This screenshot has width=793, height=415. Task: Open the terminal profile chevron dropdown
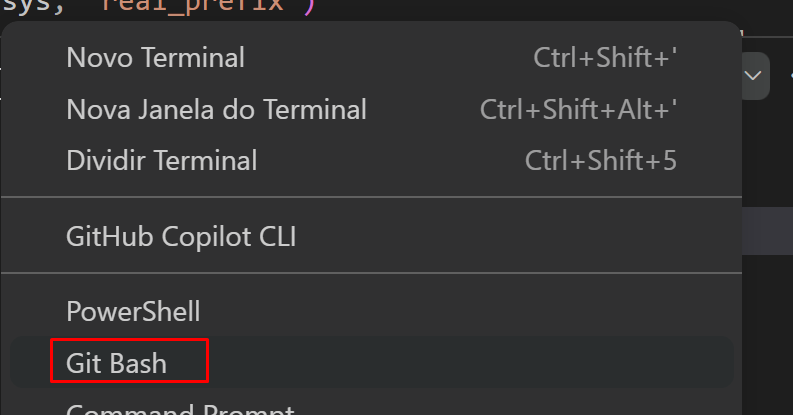(x=754, y=75)
